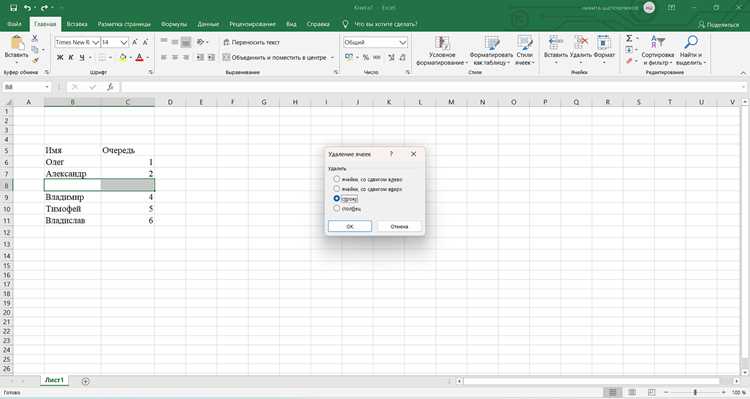
Task: Redo the last undone action
Action: [44, 8]
